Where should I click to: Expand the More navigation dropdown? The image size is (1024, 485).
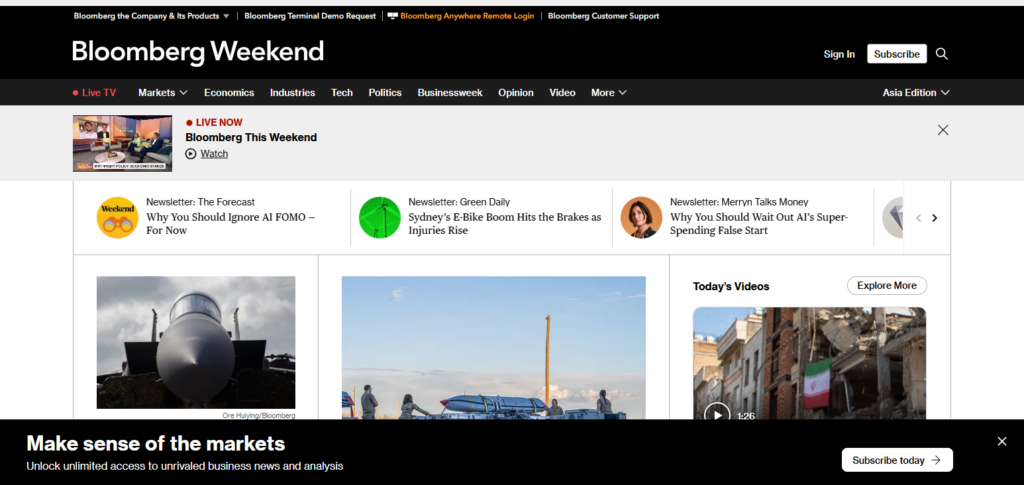point(609,93)
